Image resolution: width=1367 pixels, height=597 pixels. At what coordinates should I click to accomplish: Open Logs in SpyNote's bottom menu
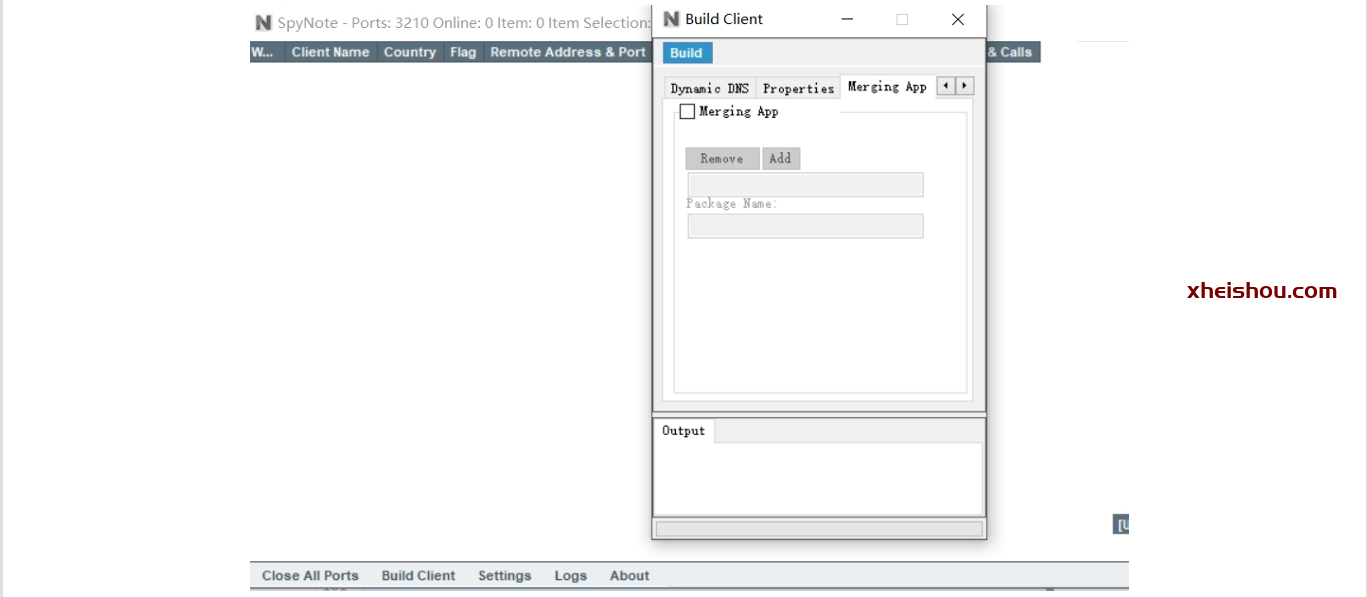tap(571, 576)
